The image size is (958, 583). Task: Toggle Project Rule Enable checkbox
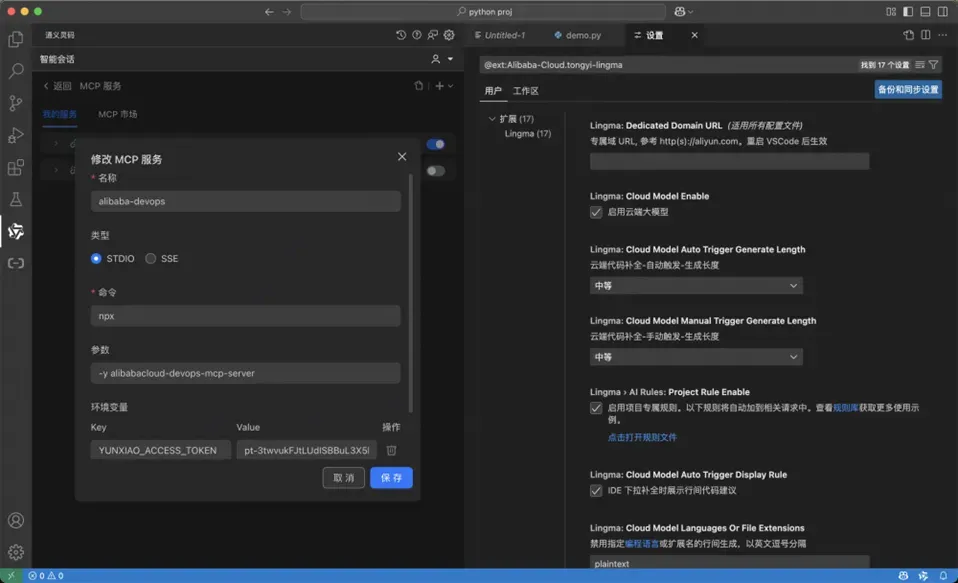[x=596, y=408]
